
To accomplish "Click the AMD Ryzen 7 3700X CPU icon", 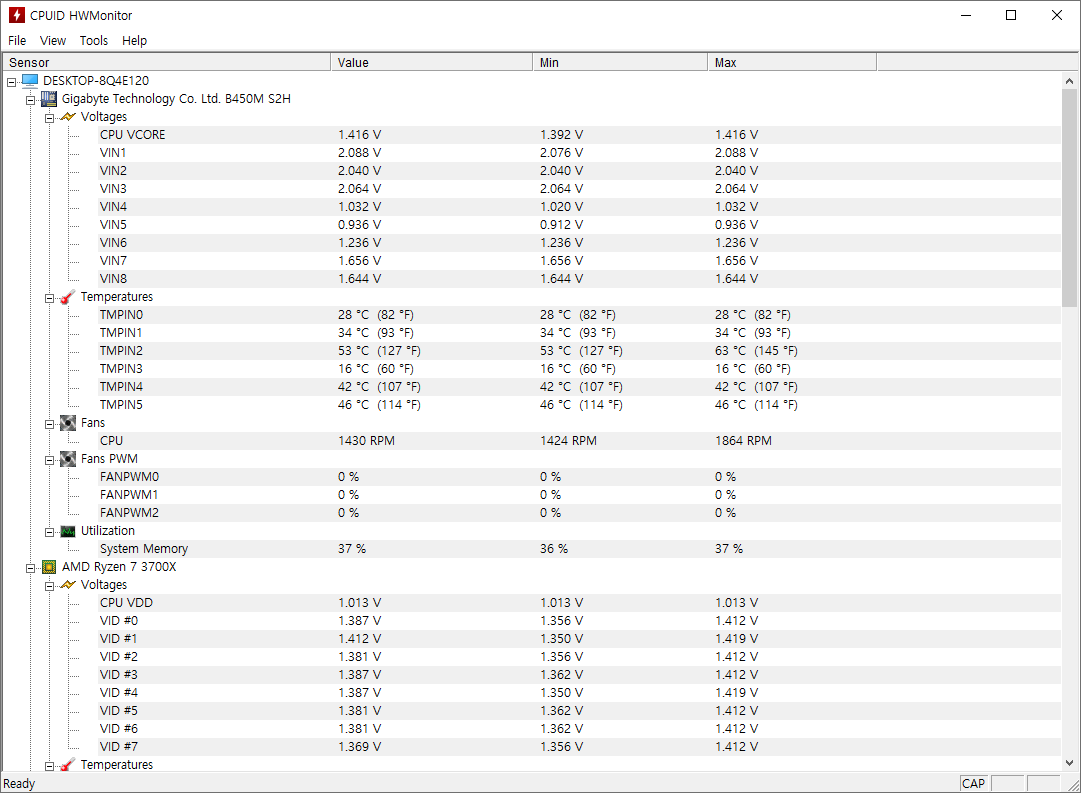I will (49, 567).
